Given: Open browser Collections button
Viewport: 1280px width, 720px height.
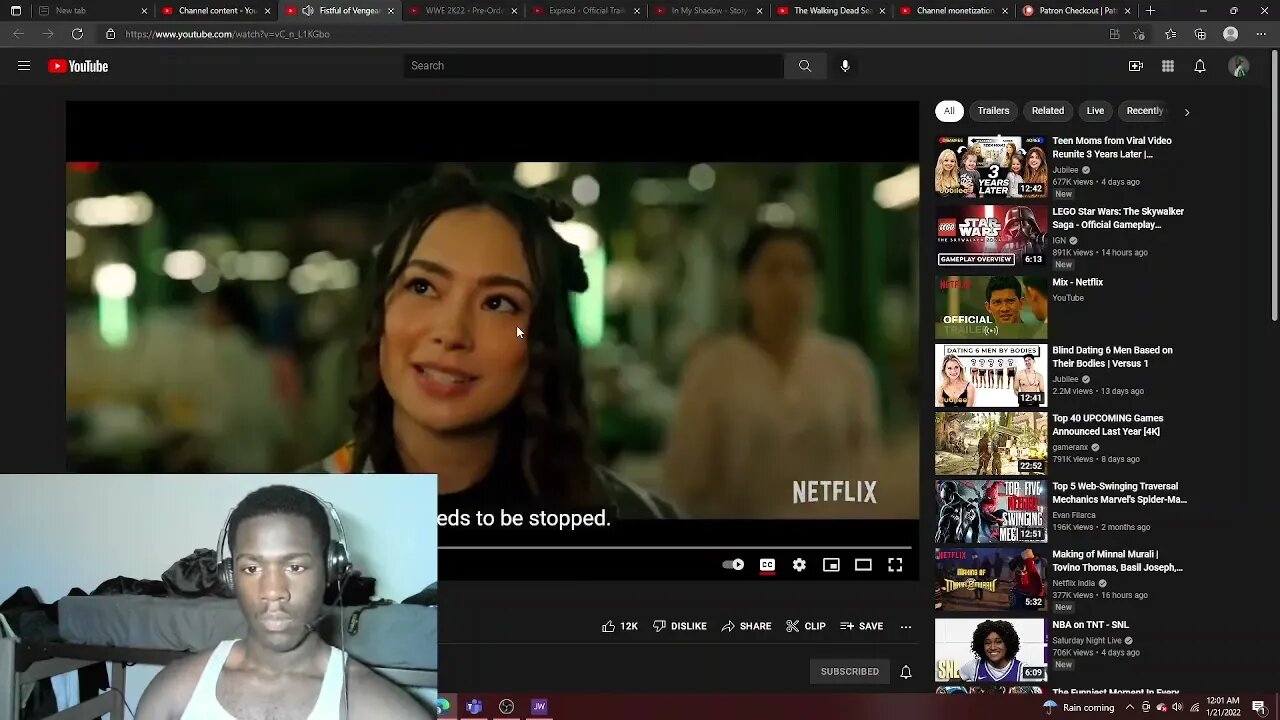Looking at the screenshot, I should click(x=1200, y=34).
